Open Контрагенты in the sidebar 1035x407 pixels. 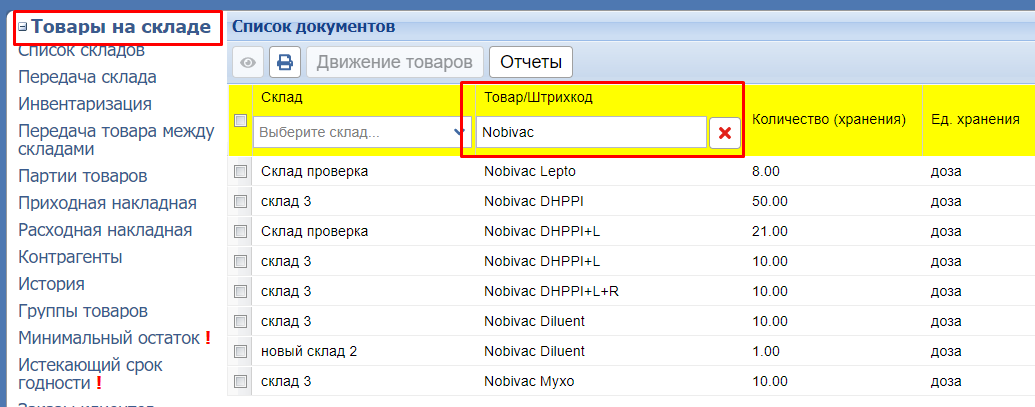click(x=70, y=257)
